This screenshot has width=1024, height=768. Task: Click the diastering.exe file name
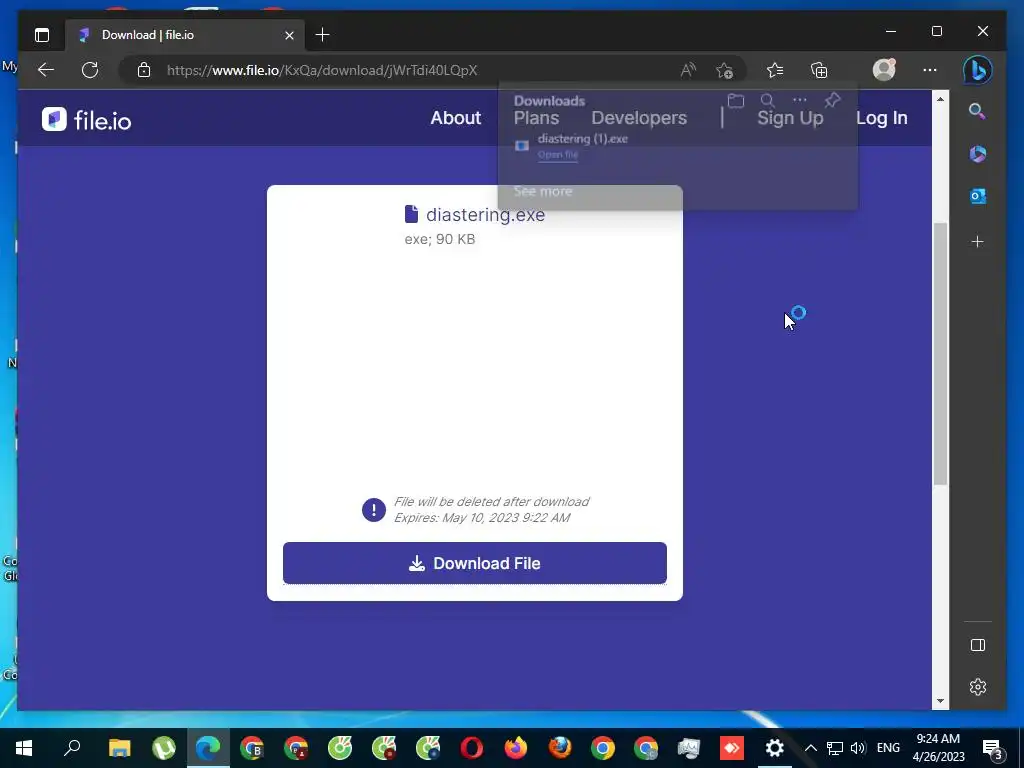pos(485,215)
